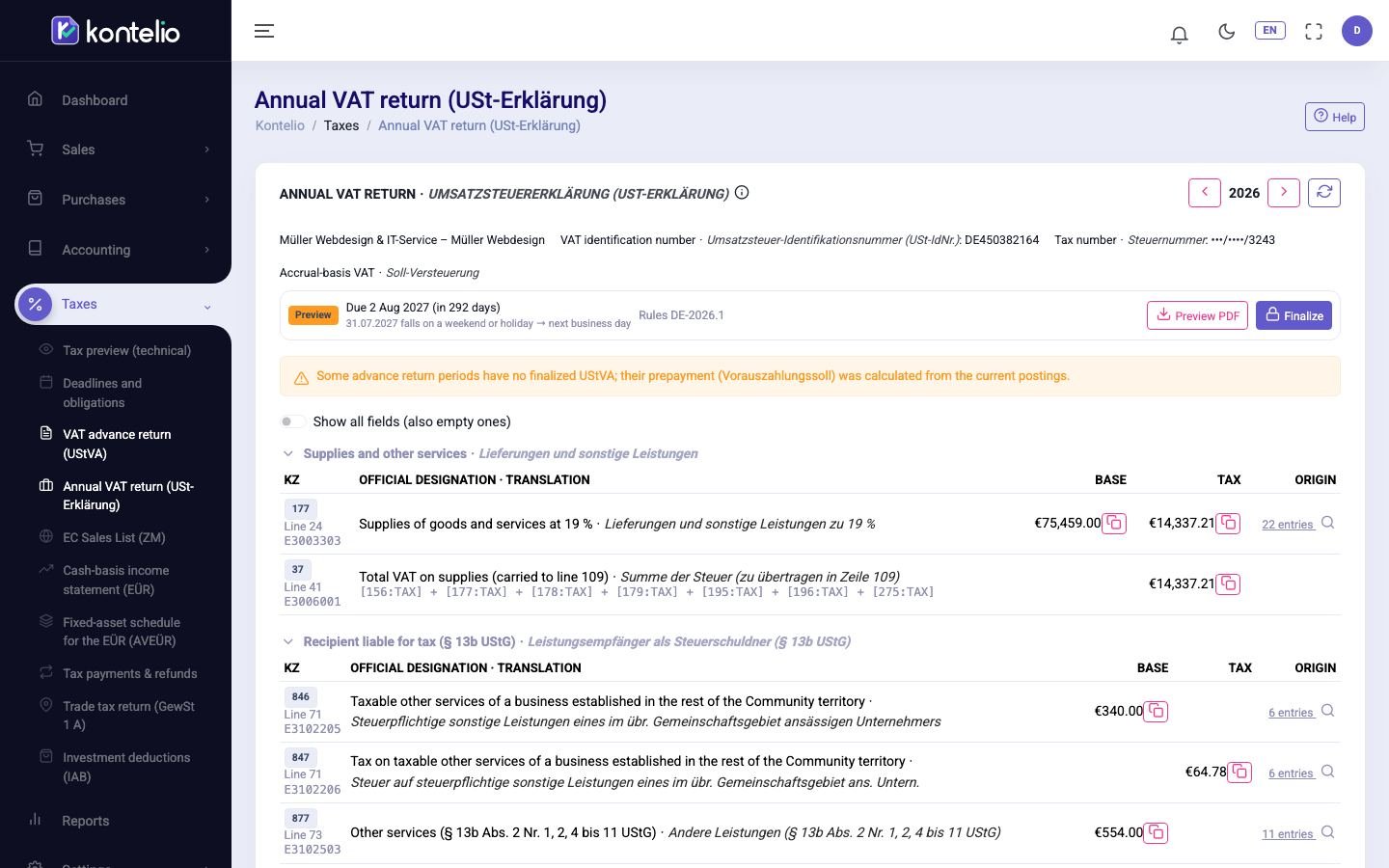Open EC Sales List (ZM)
The width and height of the screenshot is (1389, 868).
tap(114, 537)
